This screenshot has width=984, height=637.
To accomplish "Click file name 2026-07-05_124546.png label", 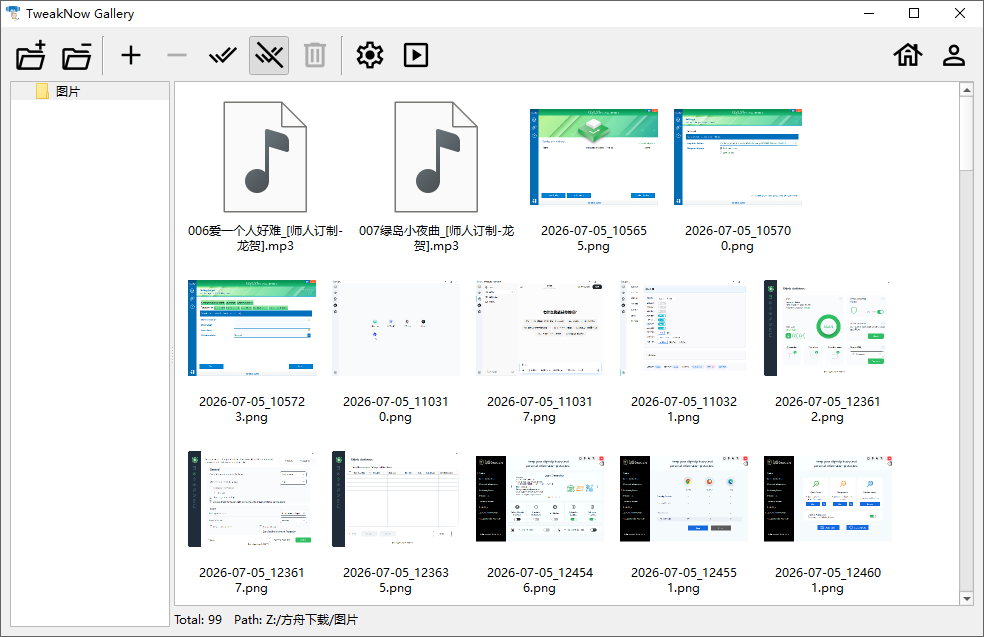I will (x=540, y=581).
